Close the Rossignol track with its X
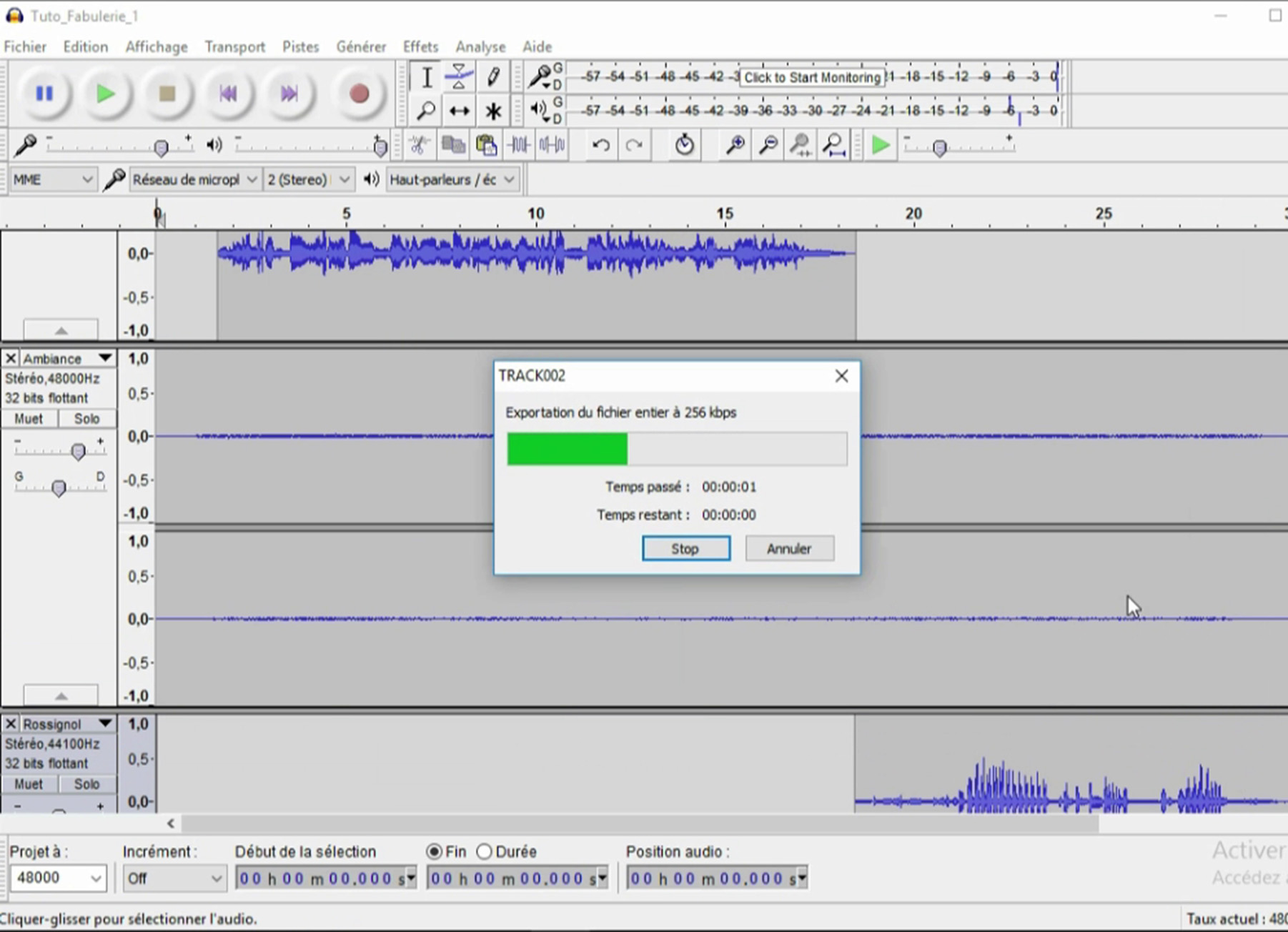The width and height of the screenshot is (1288, 932). [10, 723]
